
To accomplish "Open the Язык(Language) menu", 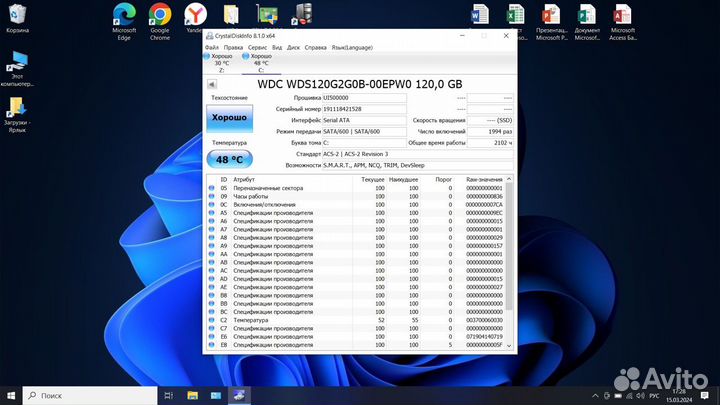I will click(x=352, y=47).
